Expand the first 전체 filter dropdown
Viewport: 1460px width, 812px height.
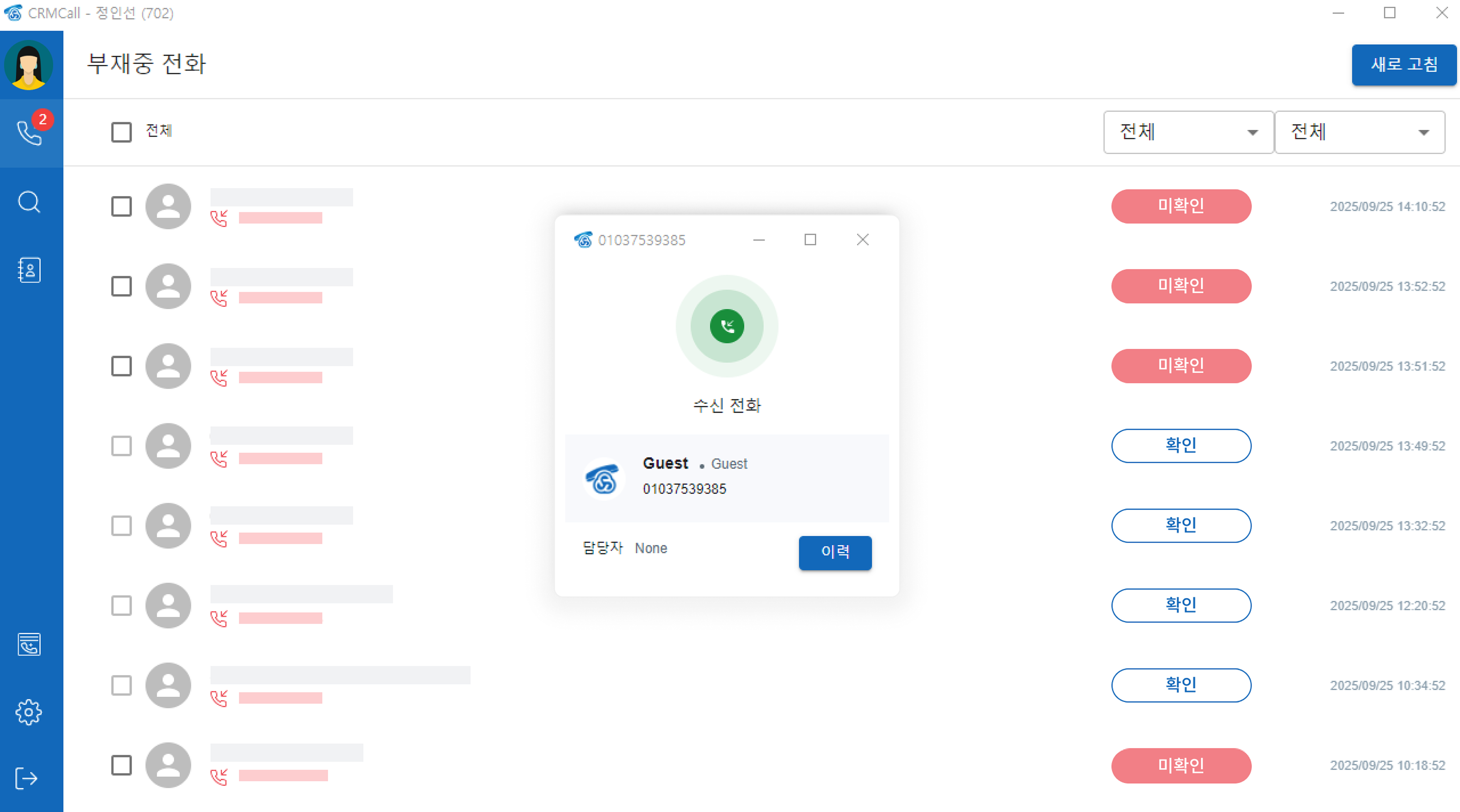click(1188, 132)
